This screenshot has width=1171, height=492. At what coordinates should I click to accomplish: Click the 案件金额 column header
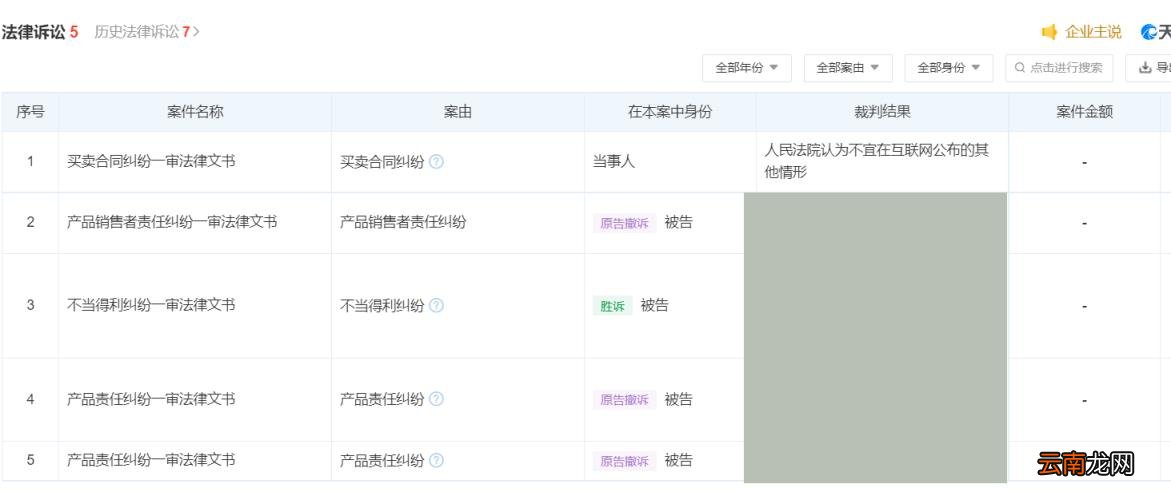coord(1084,112)
